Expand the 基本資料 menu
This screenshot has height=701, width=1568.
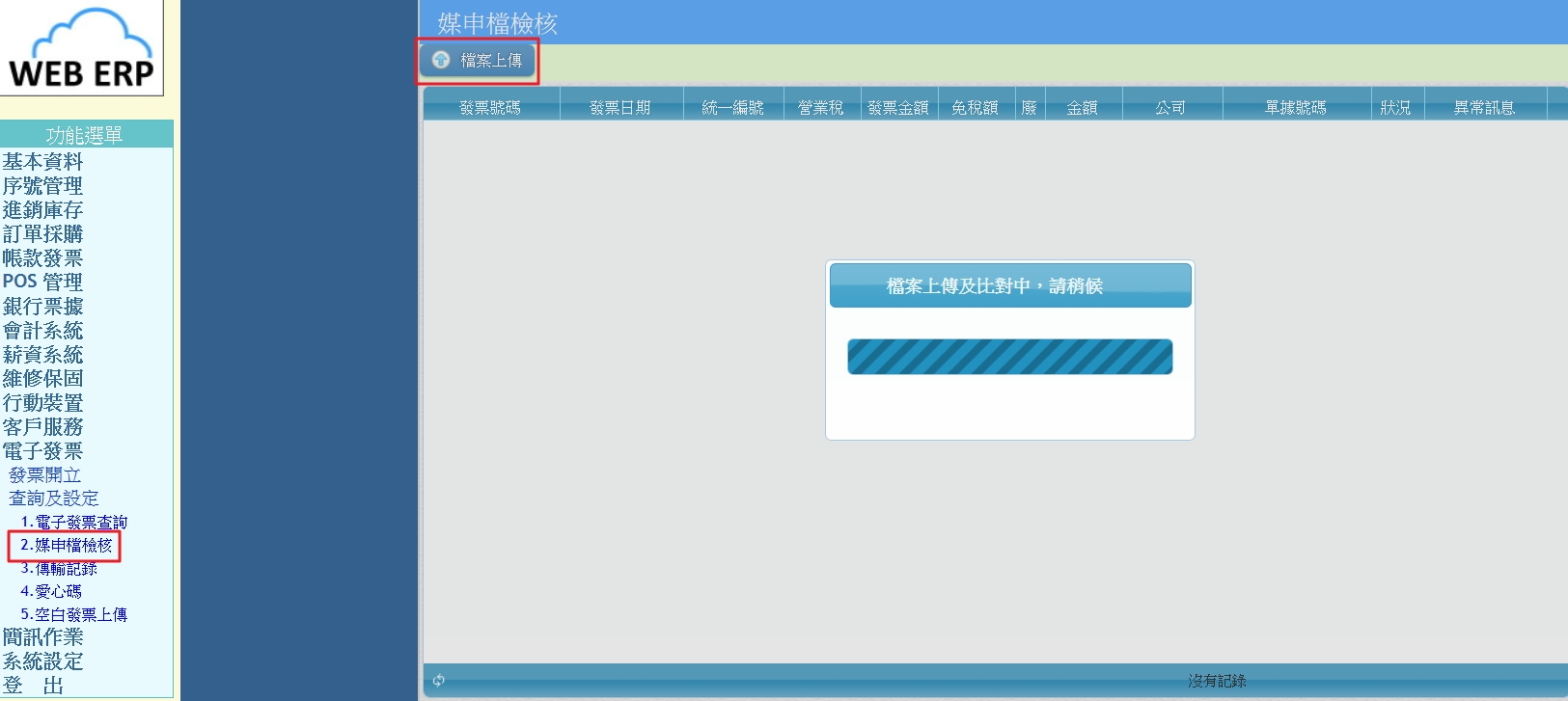[x=42, y=162]
